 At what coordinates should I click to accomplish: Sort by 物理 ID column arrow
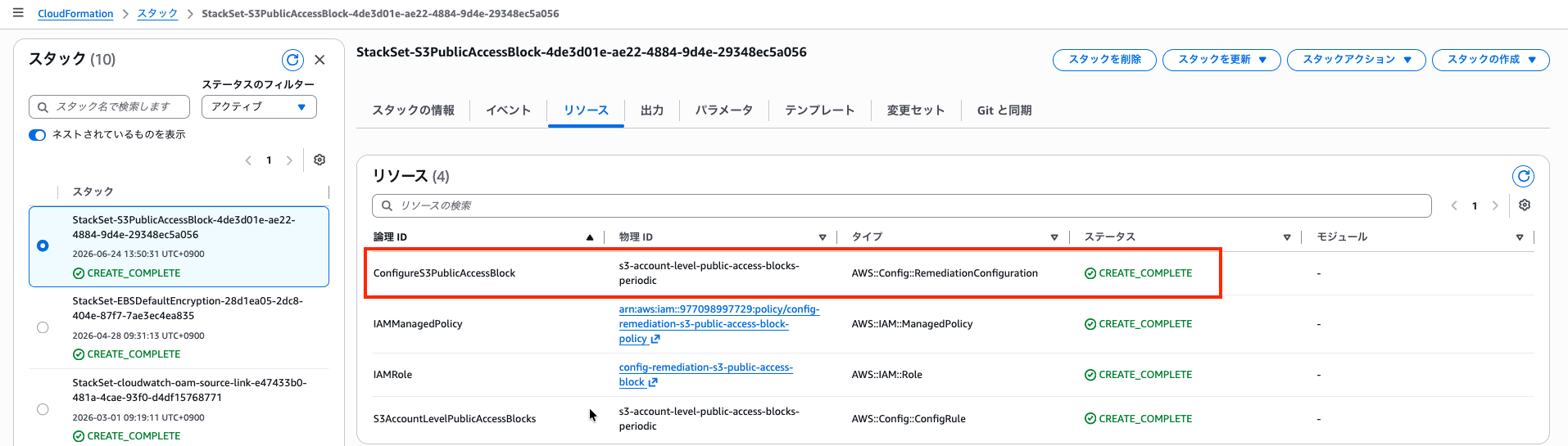[x=823, y=237]
